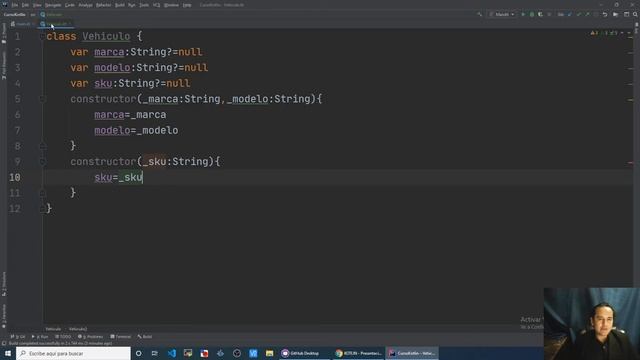The image size is (640, 360).
Task: Open Visual Studio Code from taskbar
Action: (x=172, y=353)
